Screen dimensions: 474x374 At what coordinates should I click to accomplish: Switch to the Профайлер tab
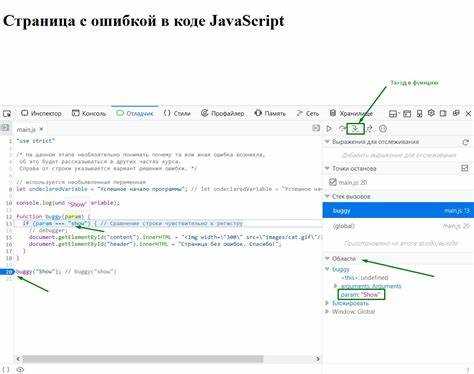click(x=222, y=114)
